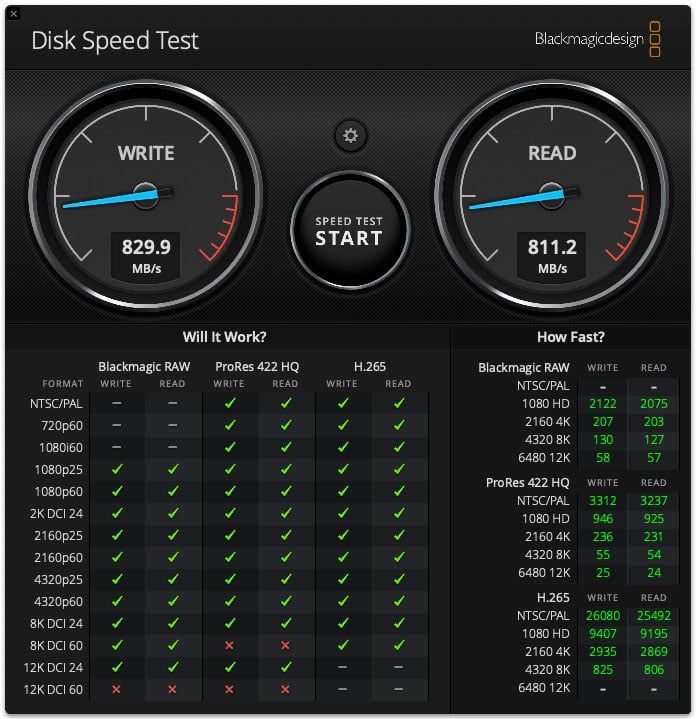Click red X for Blackmagic RAW write 12K DCI 60
This screenshot has width=696, height=719.
click(x=116, y=689)
